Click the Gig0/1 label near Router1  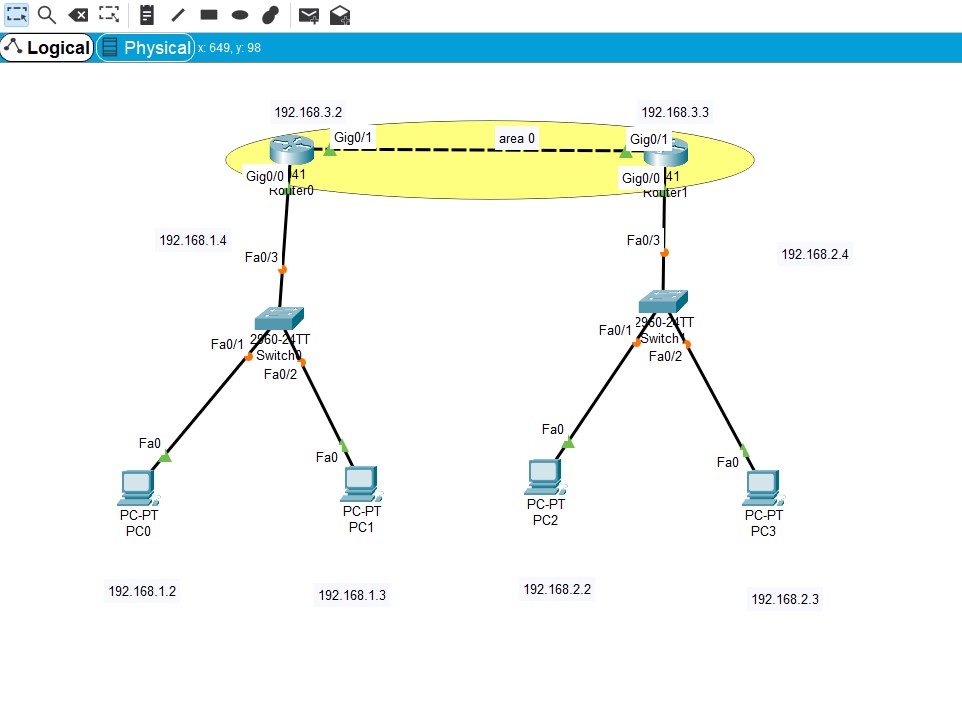point(648,139)
